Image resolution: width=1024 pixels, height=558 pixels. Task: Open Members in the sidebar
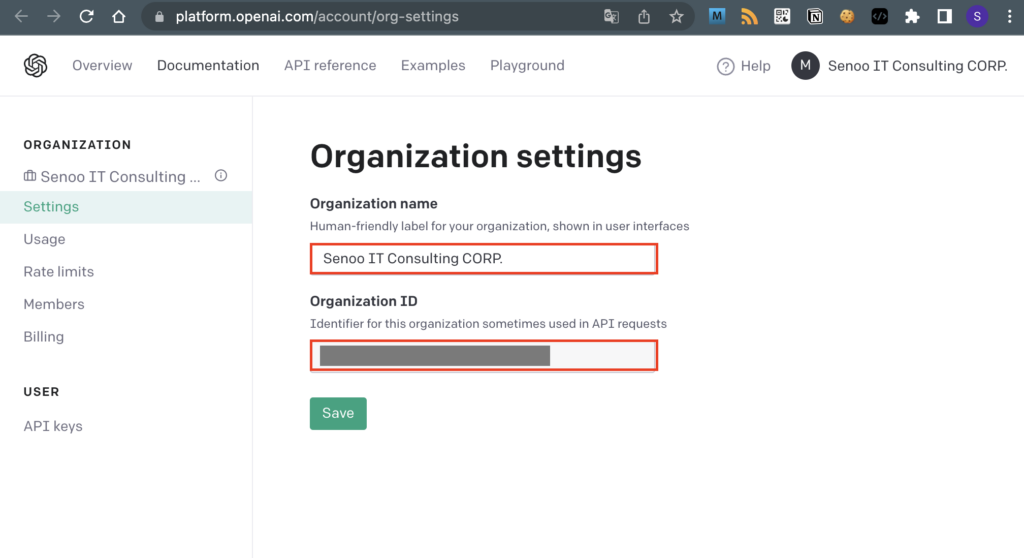pos(54,304)
